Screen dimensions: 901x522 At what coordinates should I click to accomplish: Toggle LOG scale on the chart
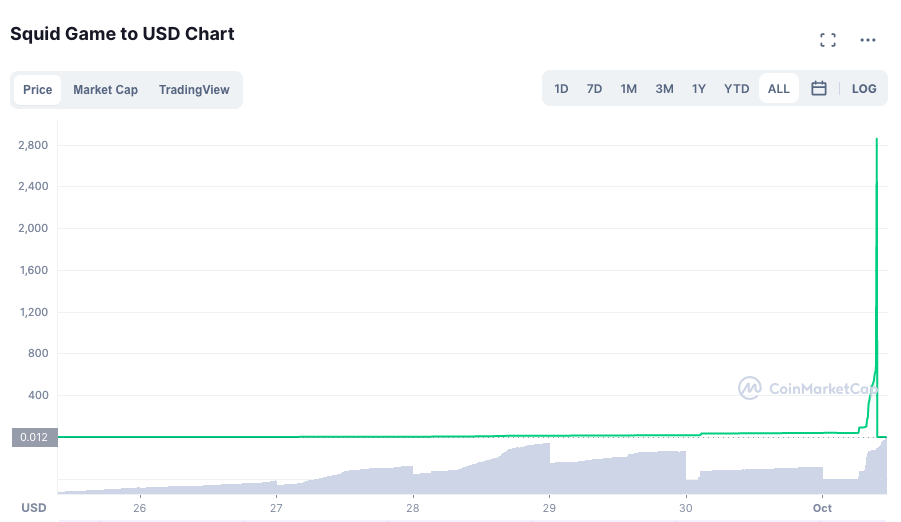(x=864, y=89)
